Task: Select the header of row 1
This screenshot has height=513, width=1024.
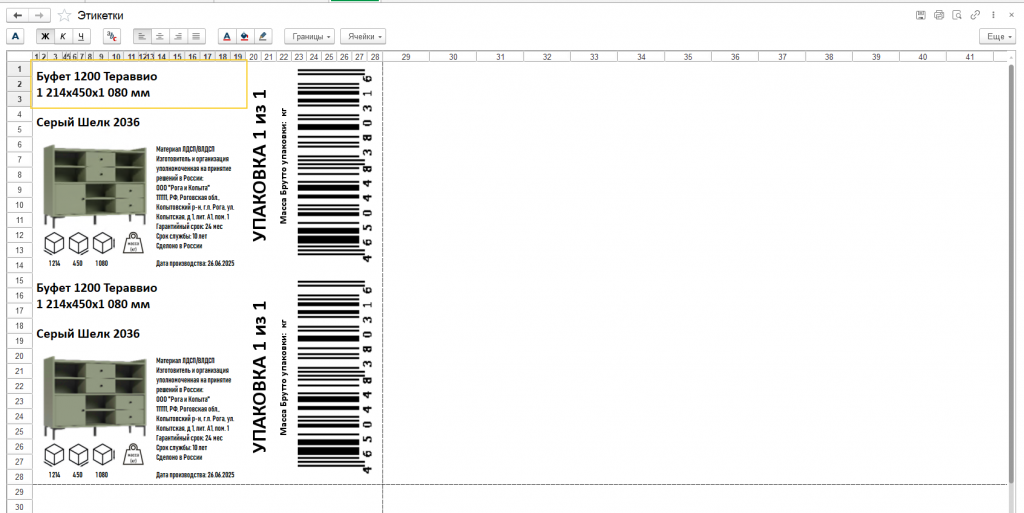Action: click(x=19, y=69)
